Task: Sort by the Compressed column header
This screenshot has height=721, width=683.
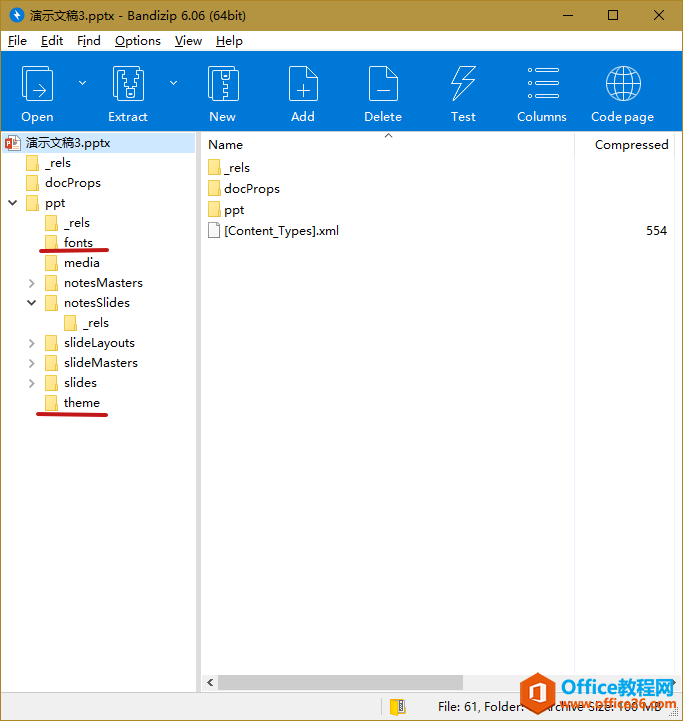Action: pyautogui.click(x=631, y=145)
